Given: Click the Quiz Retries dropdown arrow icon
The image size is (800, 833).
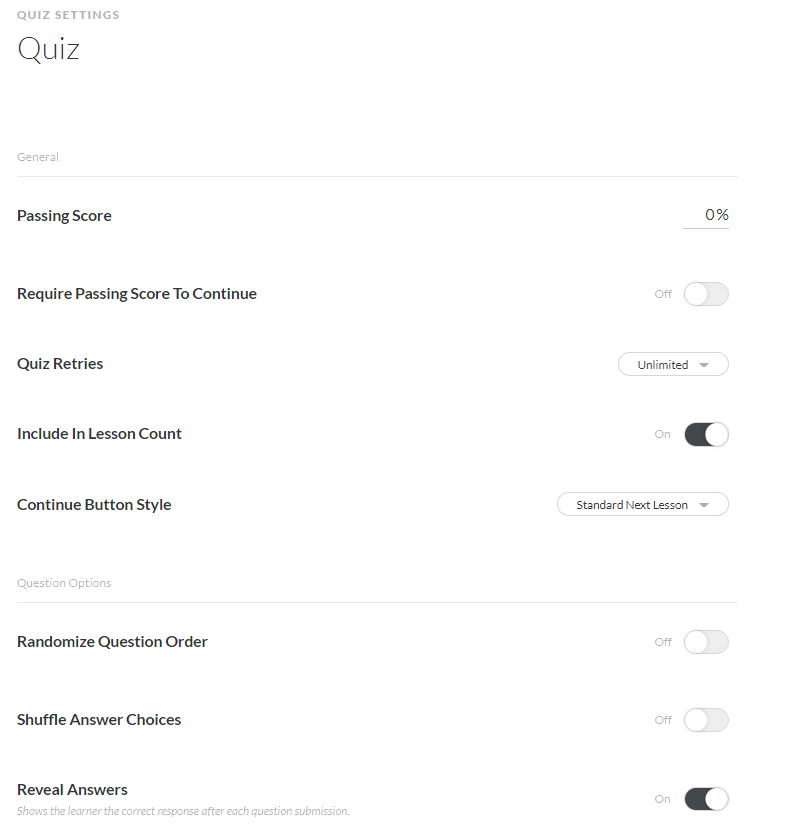Looking at the screenshot, I should point(704,365).
